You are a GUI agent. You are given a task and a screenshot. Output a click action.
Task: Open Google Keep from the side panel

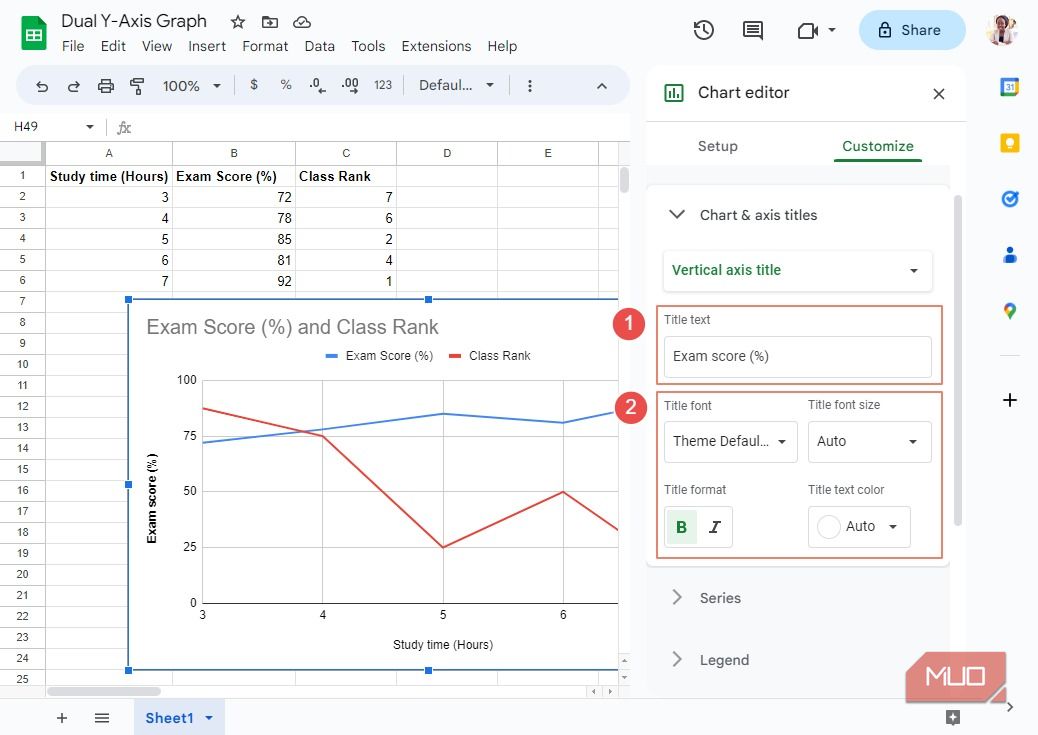click(1010, 143)
